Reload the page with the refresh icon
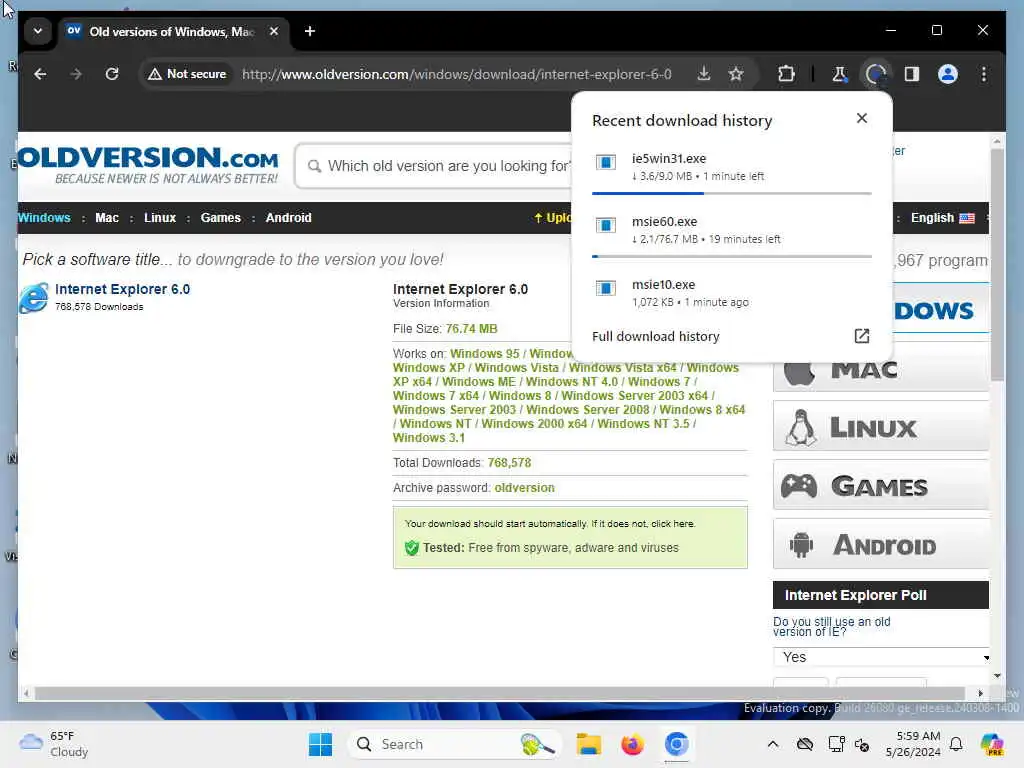Viewport: 1024px width, 768px height. pos(112,74)
